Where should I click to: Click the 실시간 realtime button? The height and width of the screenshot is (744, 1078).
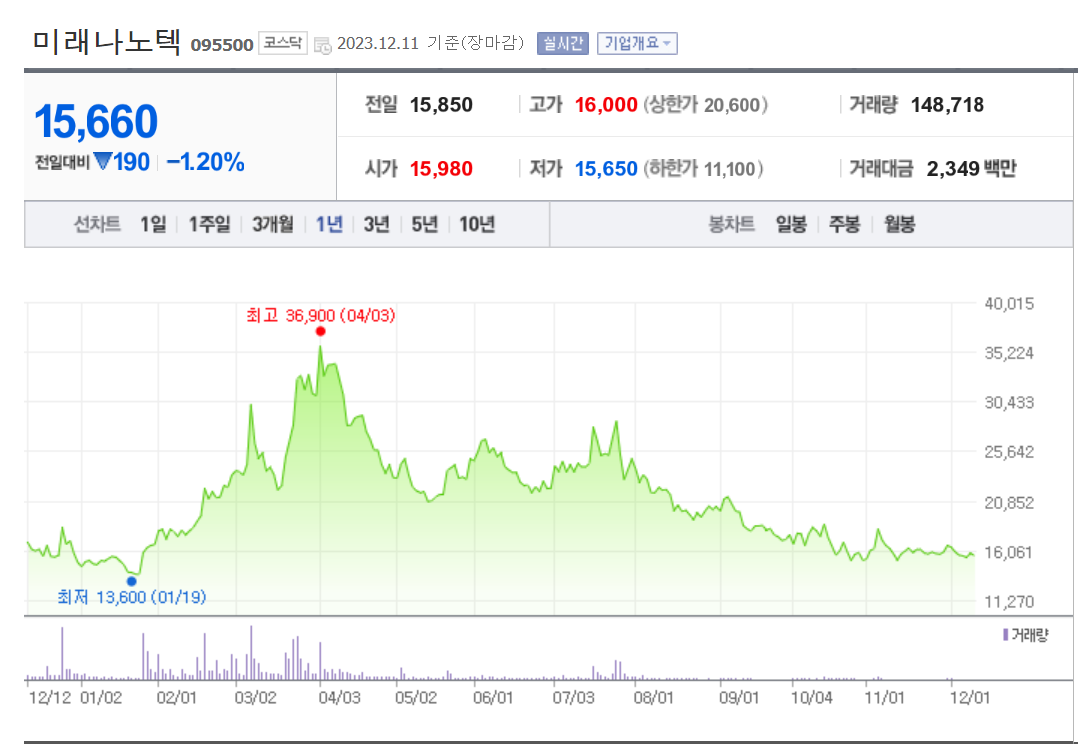[x=563, y=43]
